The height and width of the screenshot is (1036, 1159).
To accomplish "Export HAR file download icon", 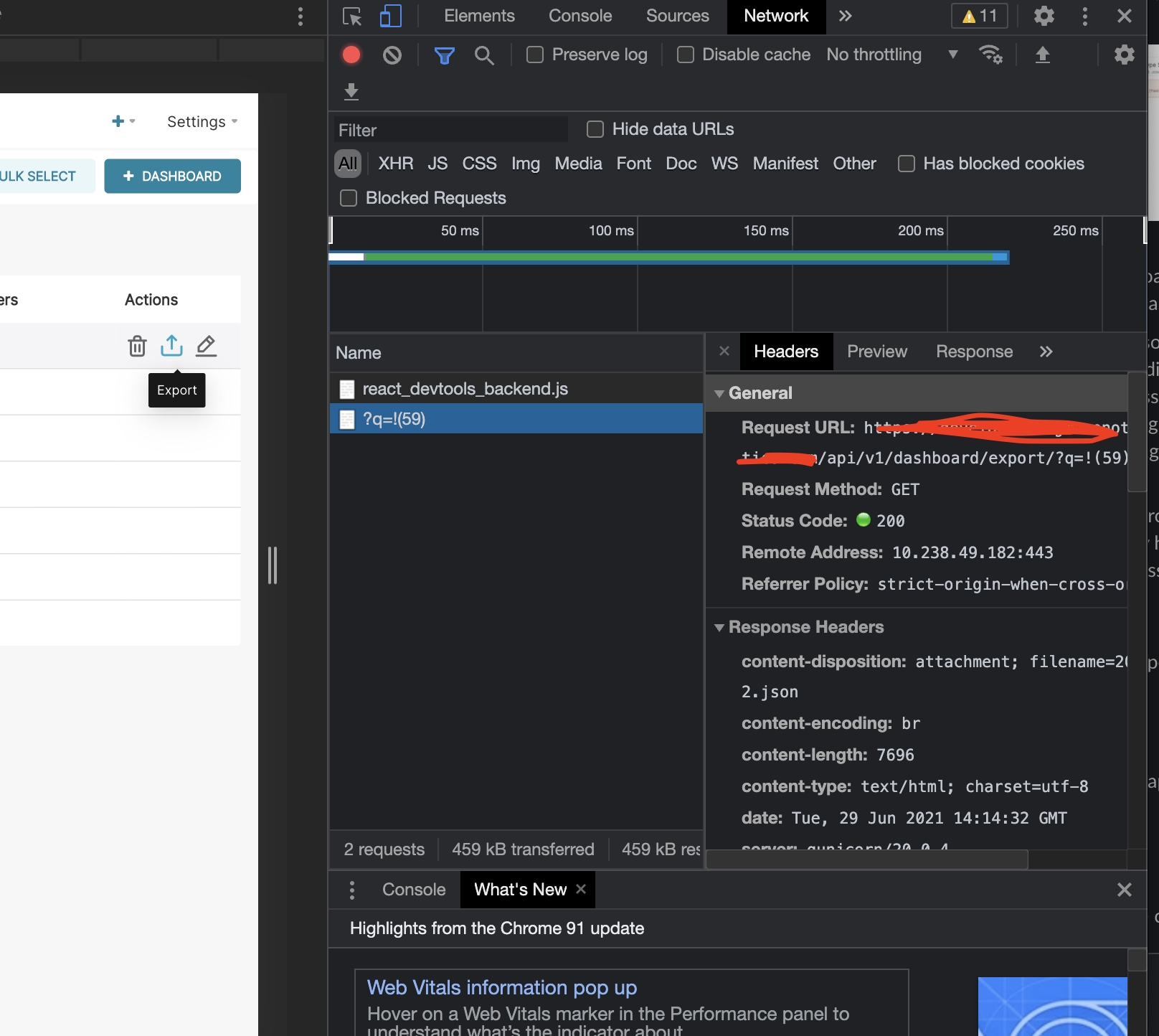I will 351,91.
